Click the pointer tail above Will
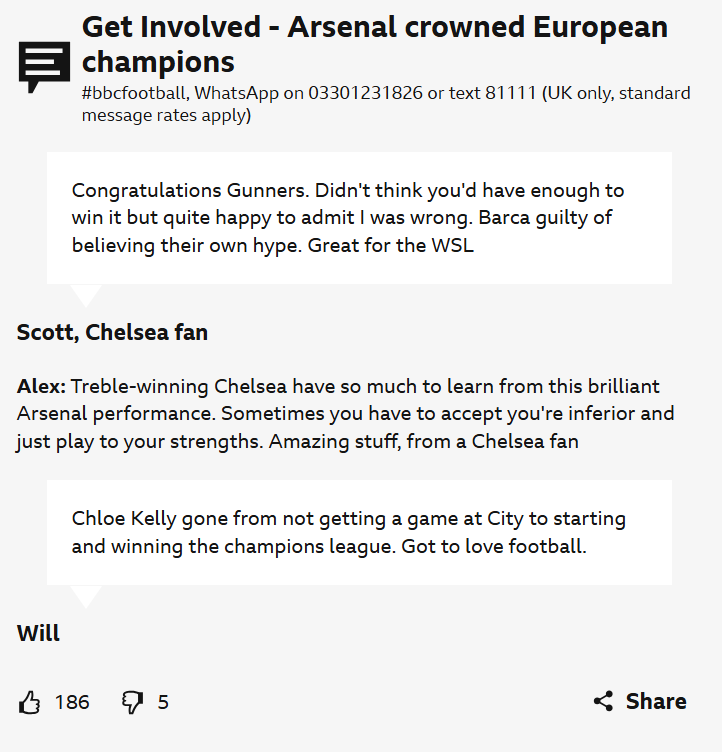This screenshot has height=752, width=723. [x=86, y=596]
